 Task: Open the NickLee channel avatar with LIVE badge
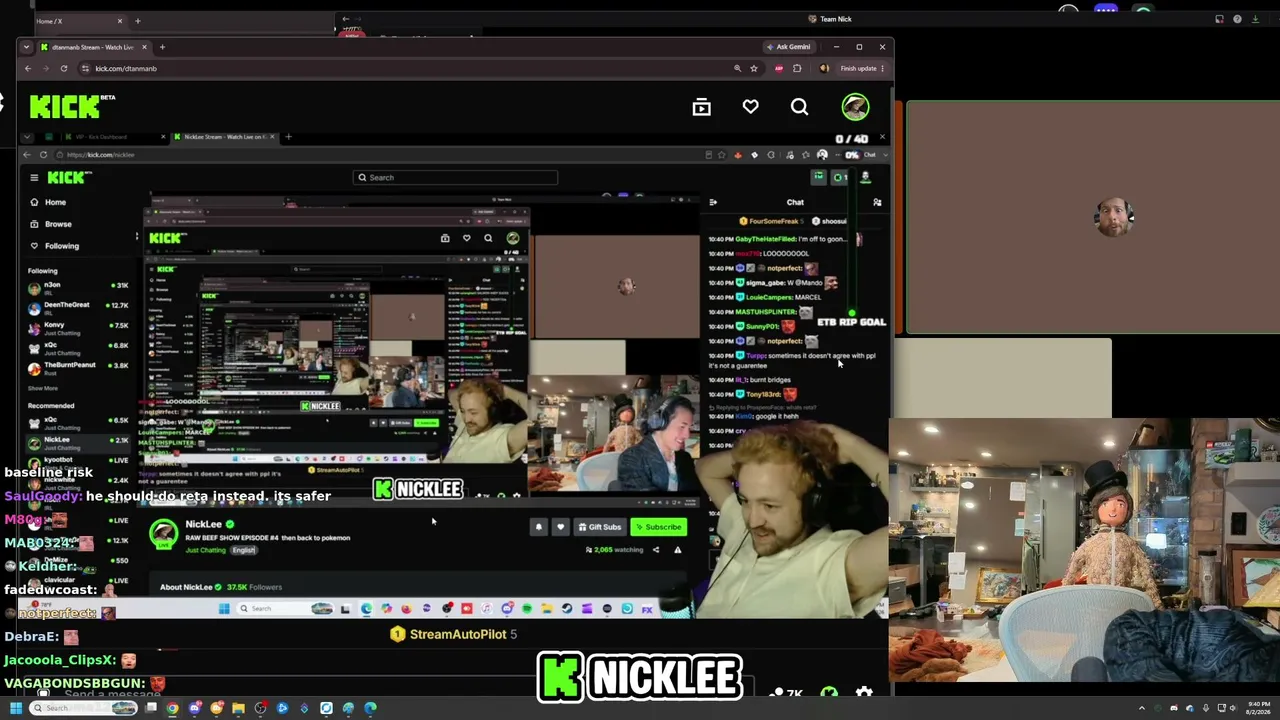[x=163, y=534]
